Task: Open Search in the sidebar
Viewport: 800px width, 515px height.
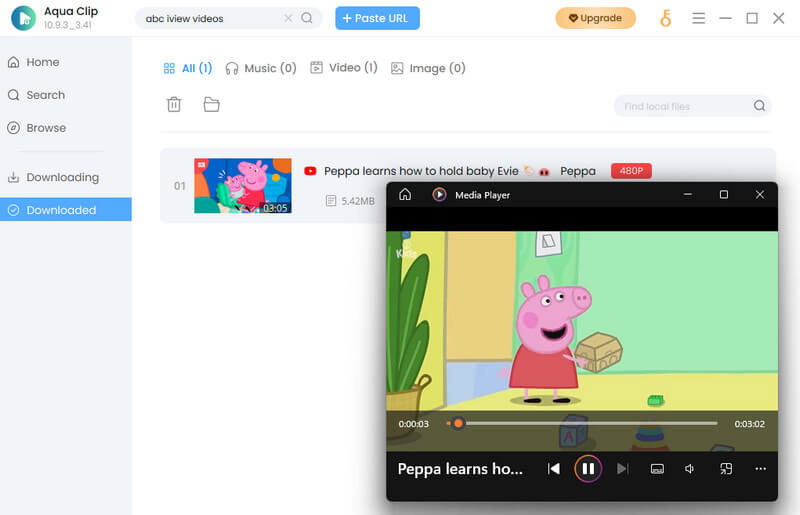Action: click(x=36, y=95)
